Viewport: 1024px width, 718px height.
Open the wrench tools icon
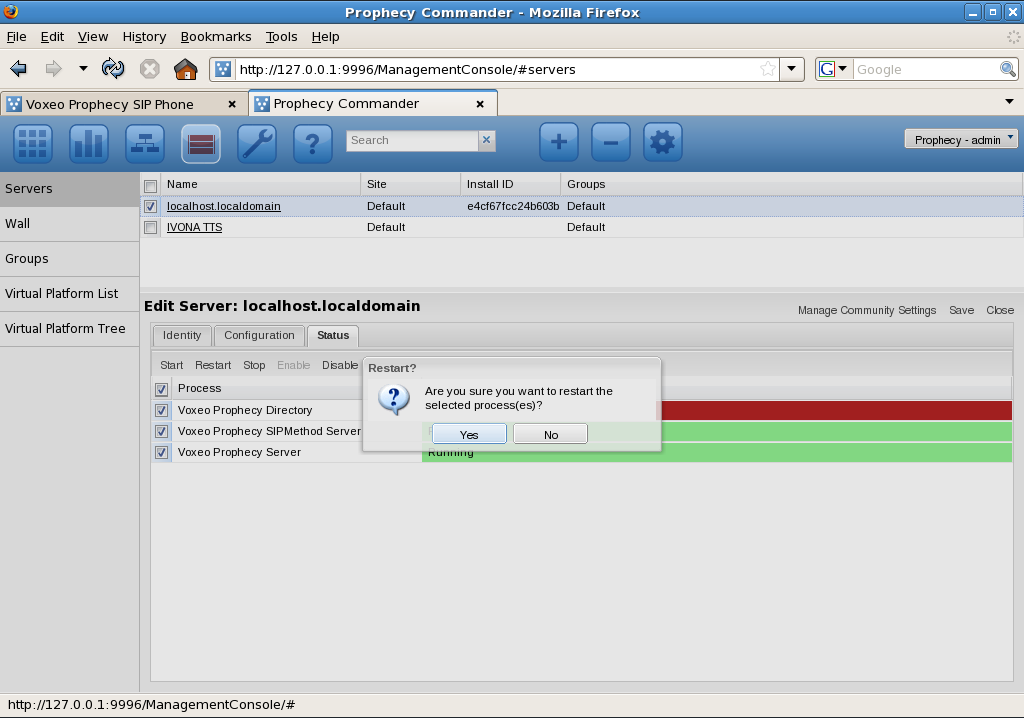[257, 142]
